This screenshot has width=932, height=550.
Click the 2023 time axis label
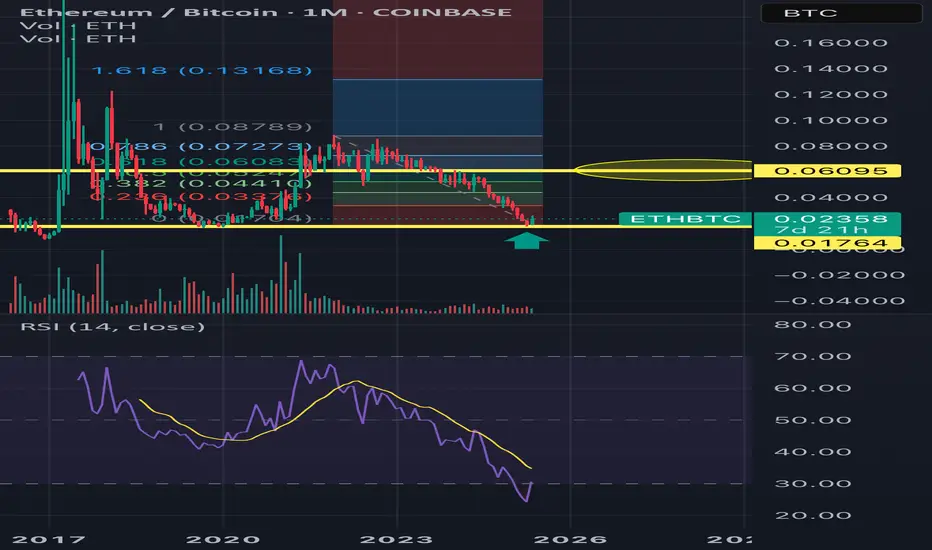pyautogui.click(x=396, y=539)
